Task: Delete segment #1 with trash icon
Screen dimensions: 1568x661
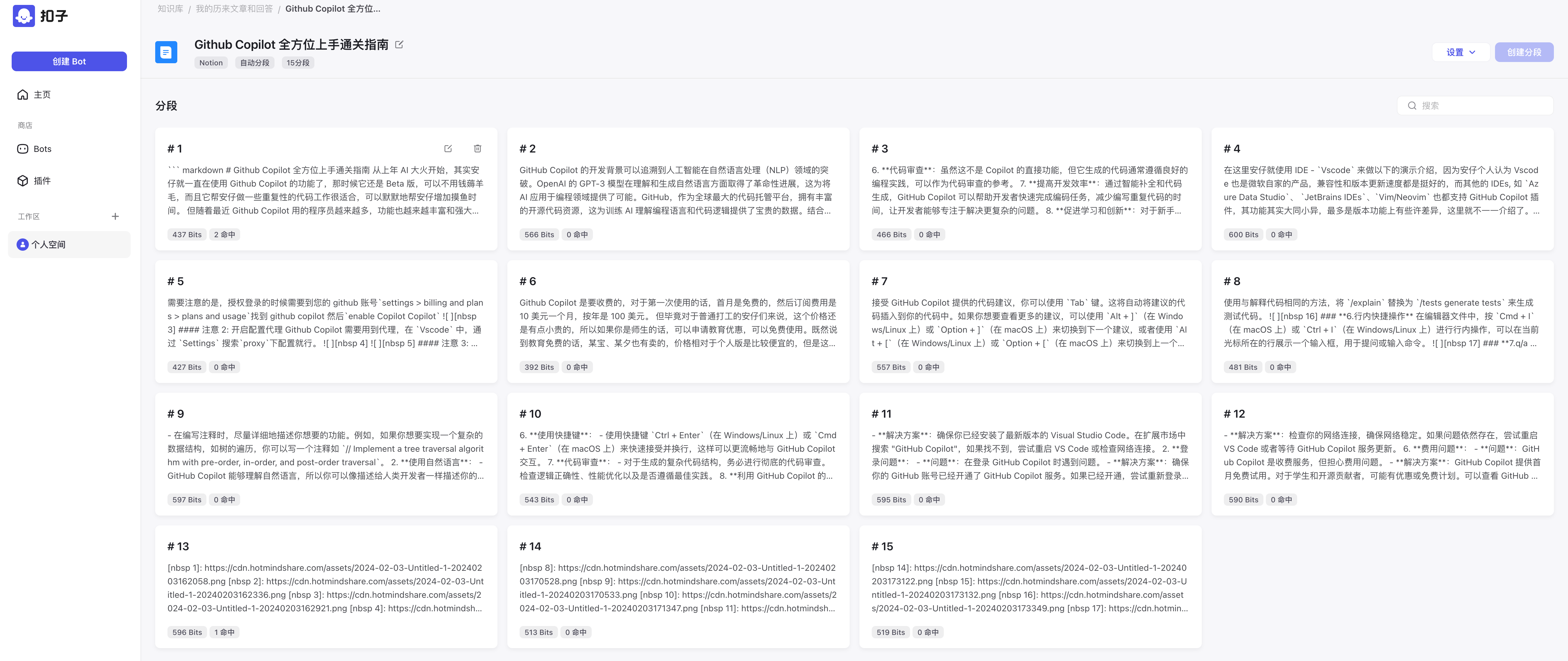Action: click(478, 149)
